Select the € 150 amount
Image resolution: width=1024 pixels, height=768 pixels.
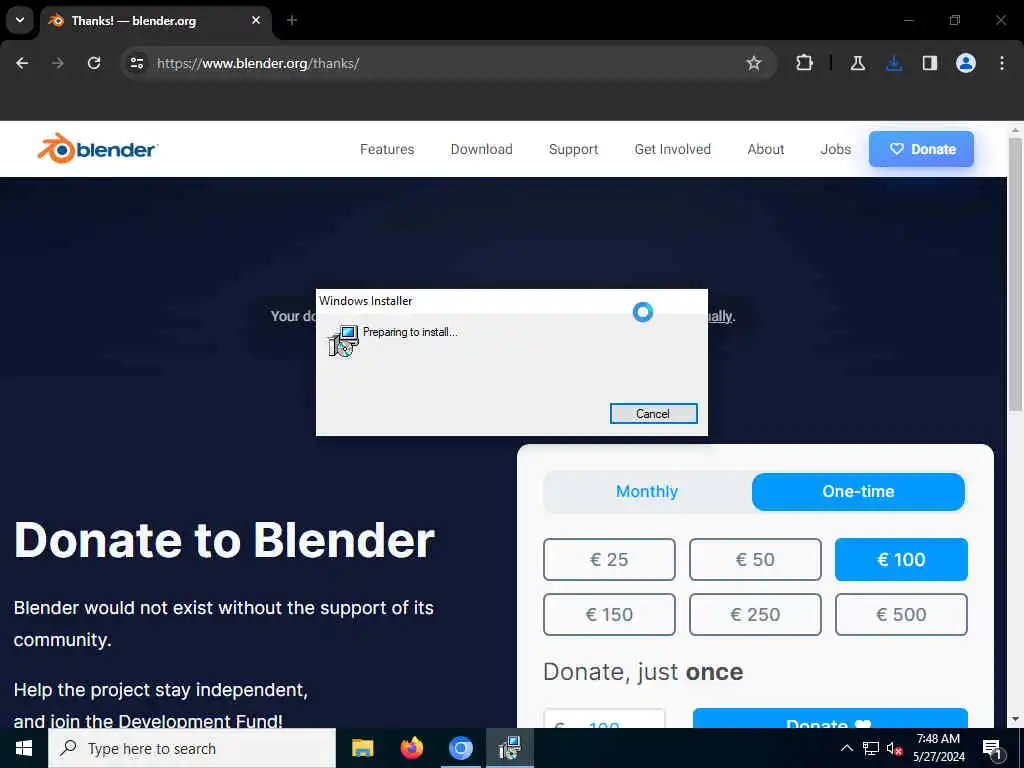click(609, 615)
